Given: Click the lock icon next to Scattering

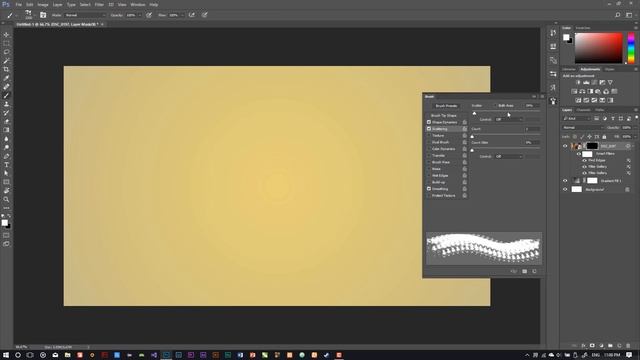Looking at the screenshot, I should (464, 129).
